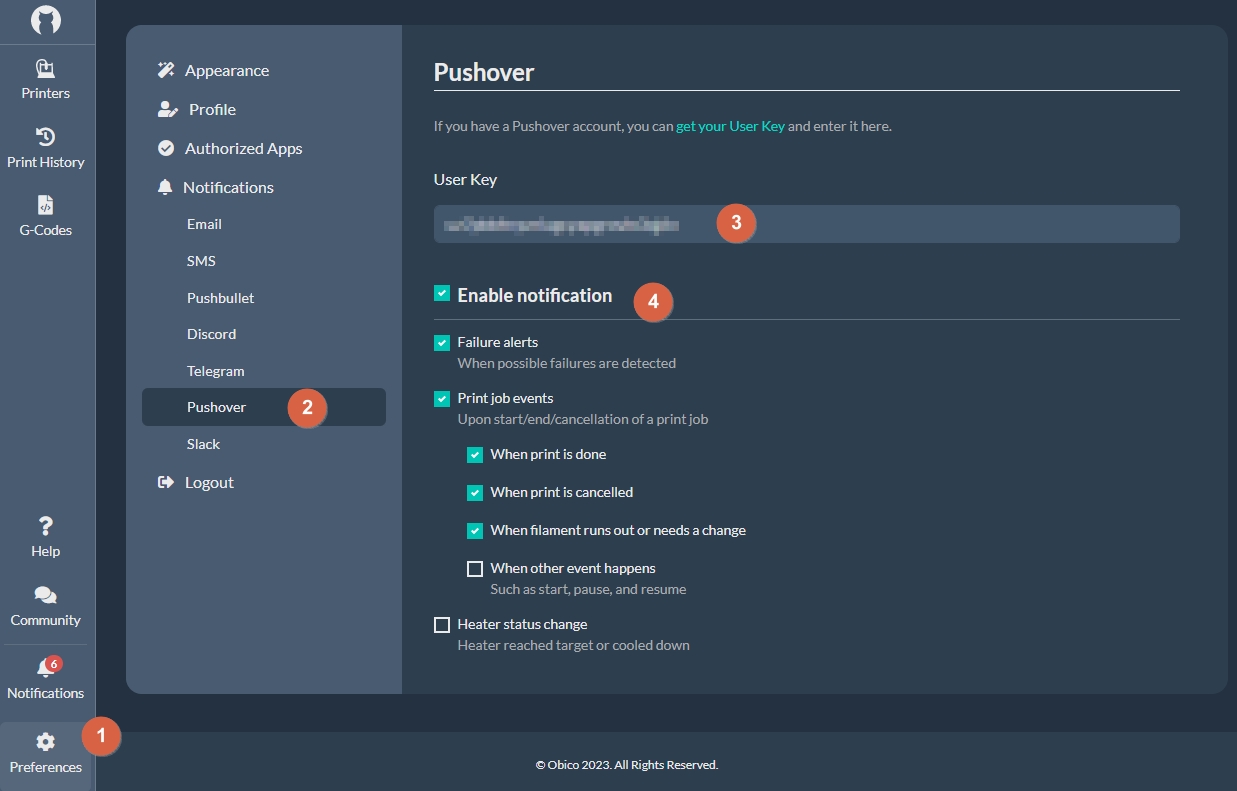The image size is (1237, 791).
Task: Open Print History clock icon
Action: 46,137
